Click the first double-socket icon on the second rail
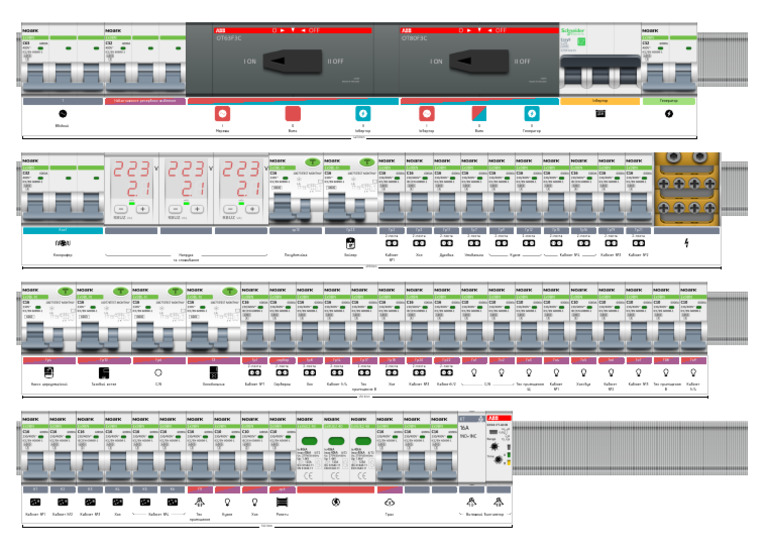Viewport: 768px width, 550px height. (391, 243)
